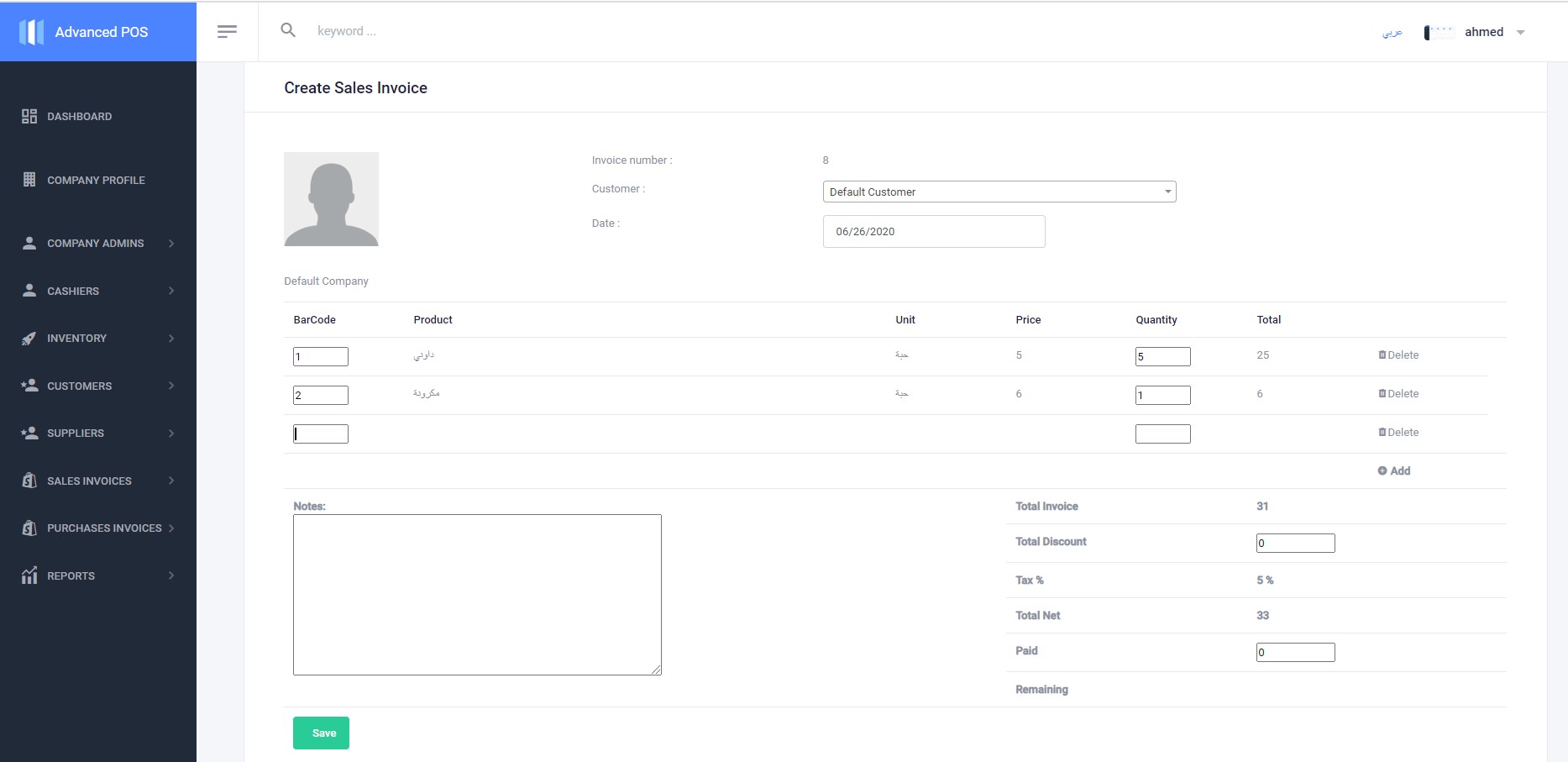Expand the Suppliers submenu chevron
Image resolution: width=1568 pixels, height=762 pixels.
coord(171,434)
